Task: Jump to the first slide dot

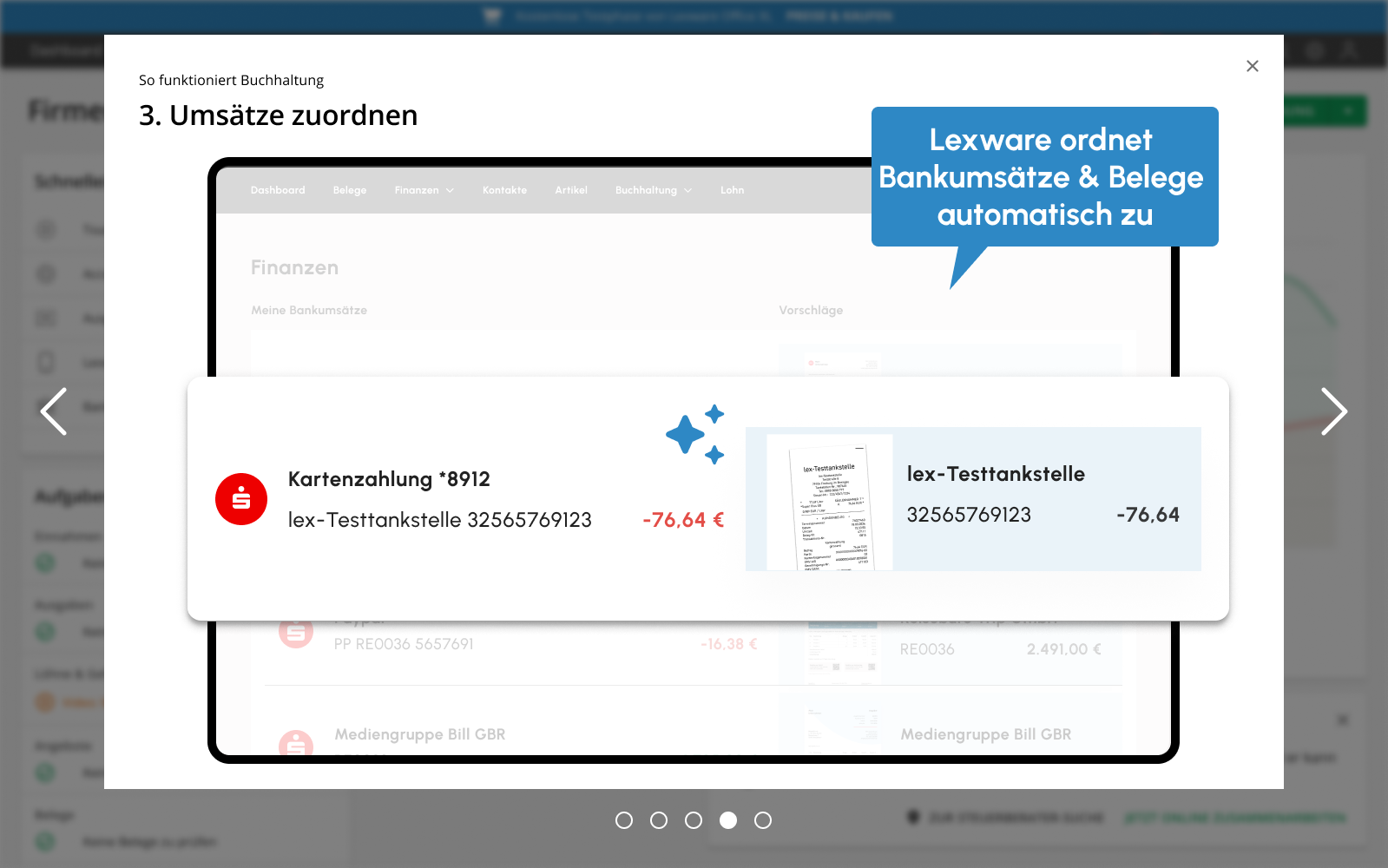Action: coord(624,820)
